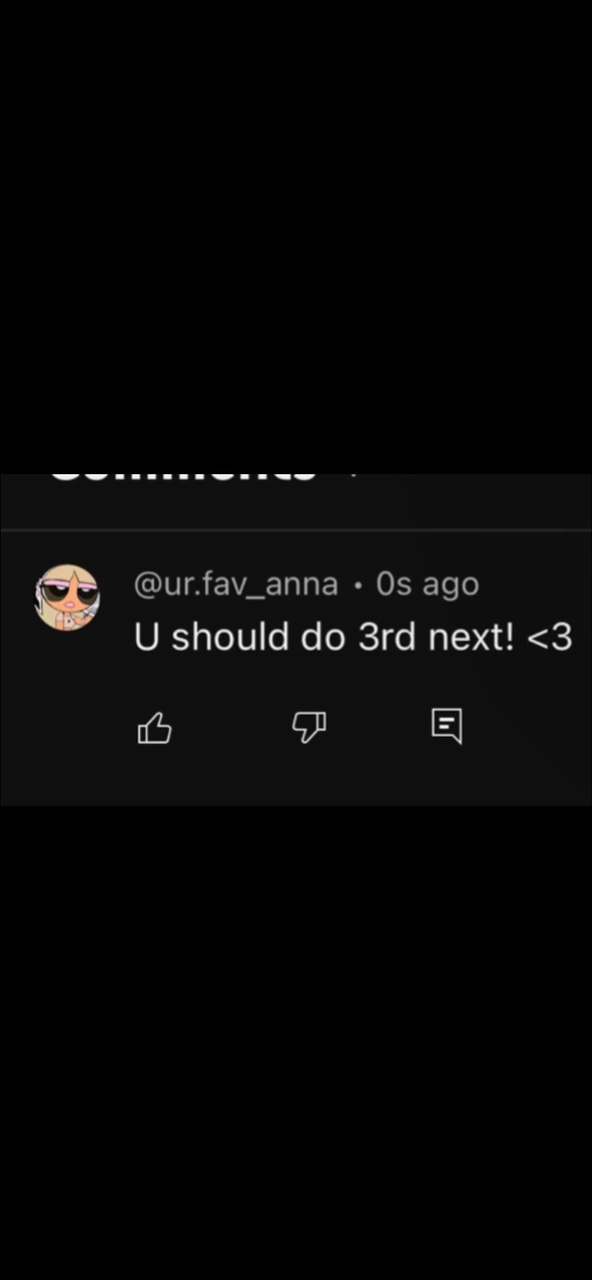This screenshot has height=1280, width=592.
Task: Tap the small count next to Comments header
Action: pos(353,475)
